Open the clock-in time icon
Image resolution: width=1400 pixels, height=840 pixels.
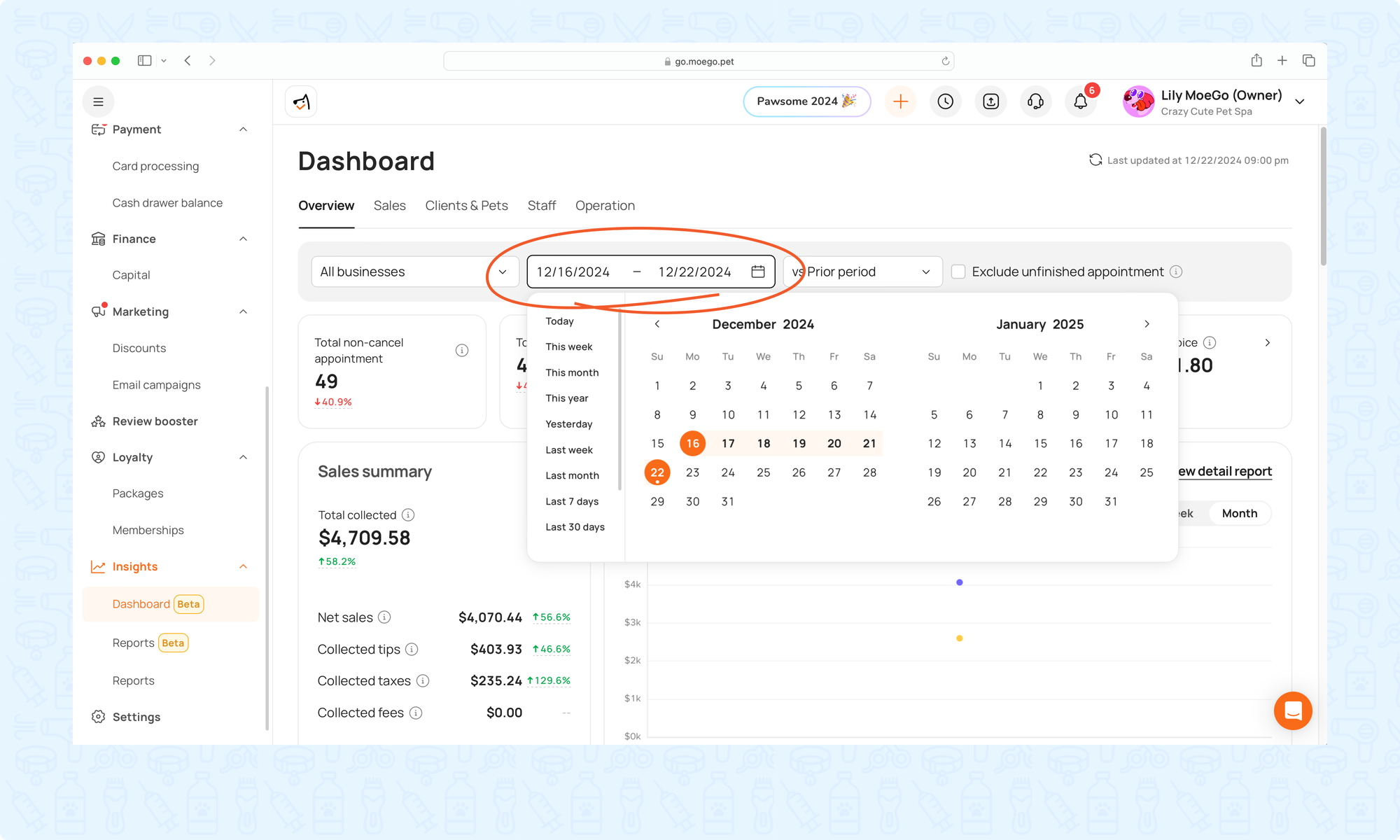tap(945, 101)
